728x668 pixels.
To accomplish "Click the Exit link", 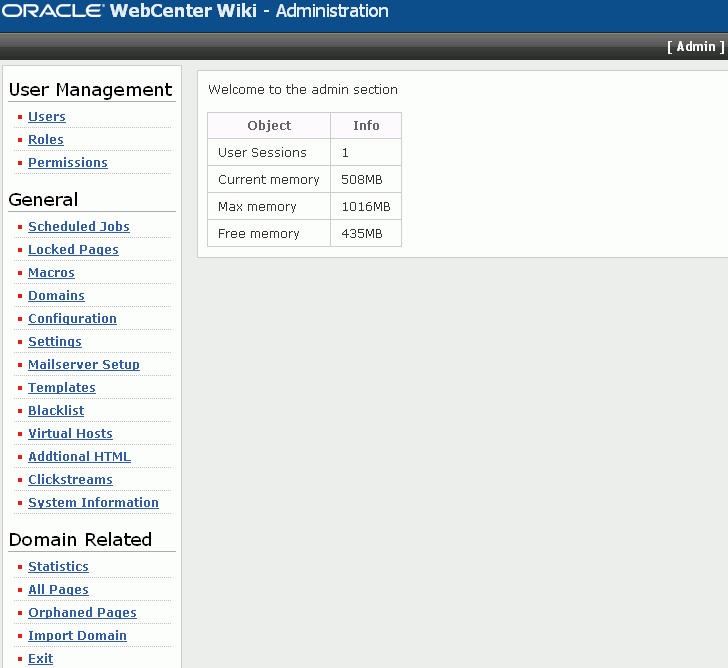I will coord(41,659).
